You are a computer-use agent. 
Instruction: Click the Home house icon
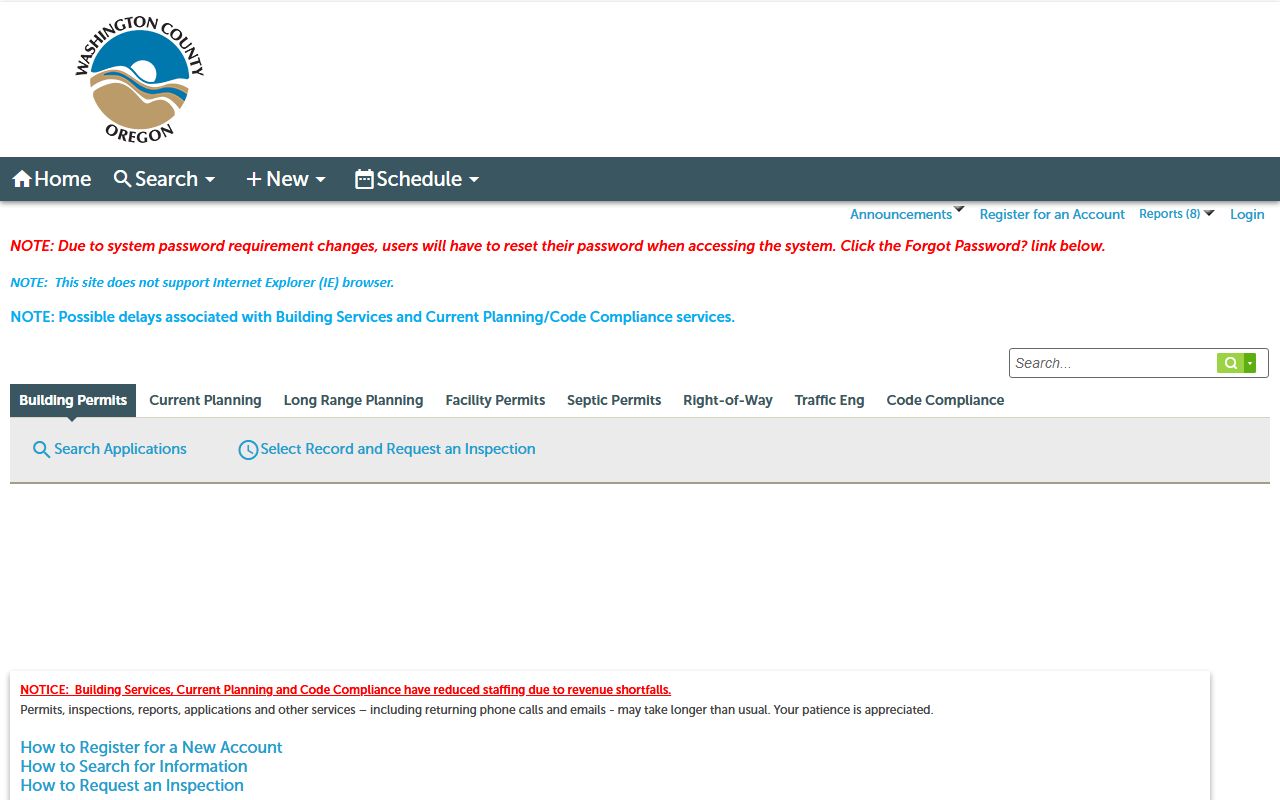click(x=22, y=179)
